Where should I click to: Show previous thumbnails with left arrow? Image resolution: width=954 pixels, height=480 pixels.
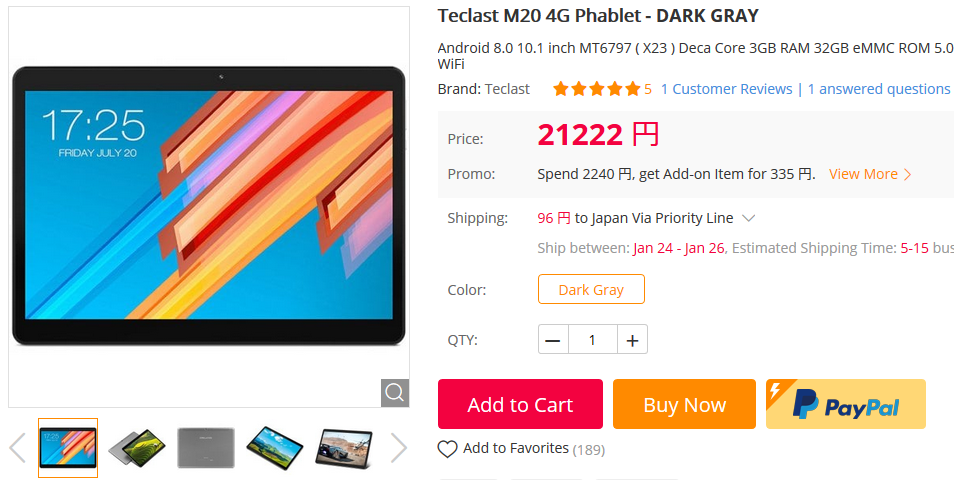[x=18, y=448]
